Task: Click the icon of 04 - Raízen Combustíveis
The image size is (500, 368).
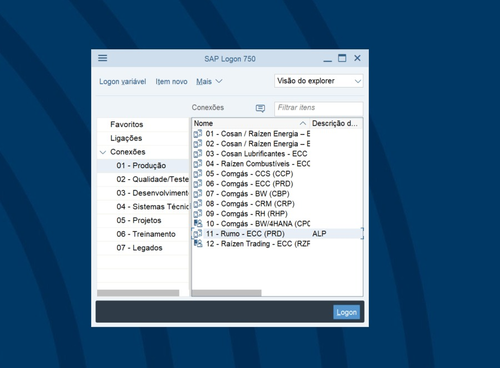Action: click(198, 164)
